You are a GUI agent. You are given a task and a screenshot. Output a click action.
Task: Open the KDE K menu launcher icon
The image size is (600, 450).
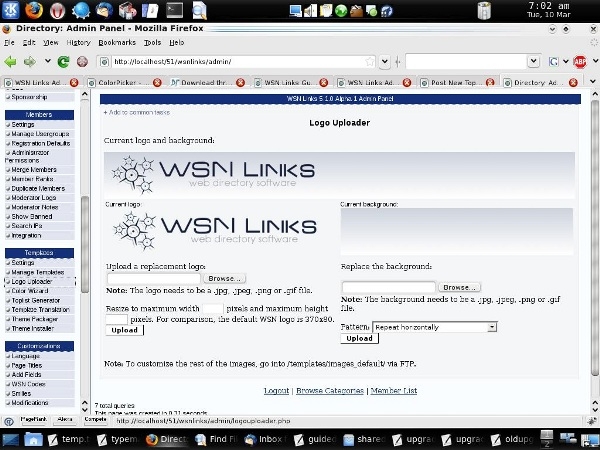[11, 10]
